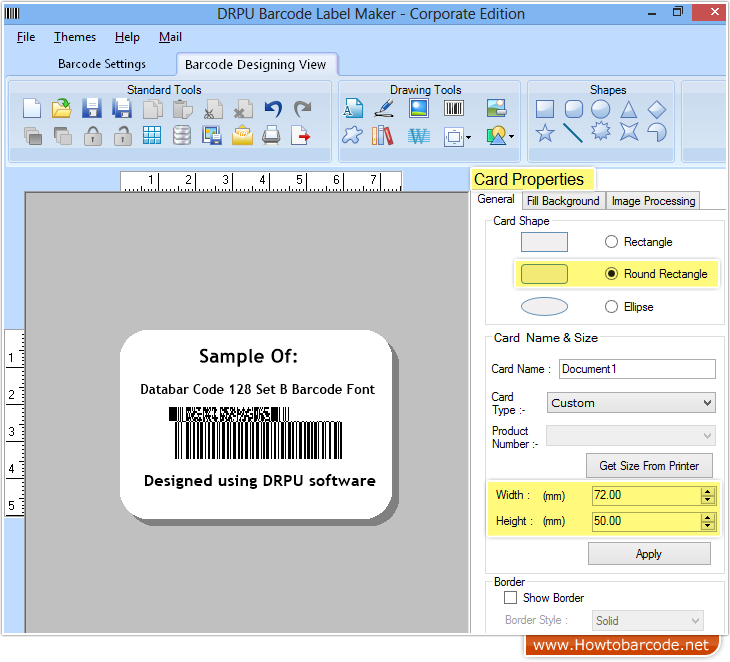Draw a rectangle from the Shapes panel
The height and width of the screenshot is (662, 730).
[x=545, y=109]
